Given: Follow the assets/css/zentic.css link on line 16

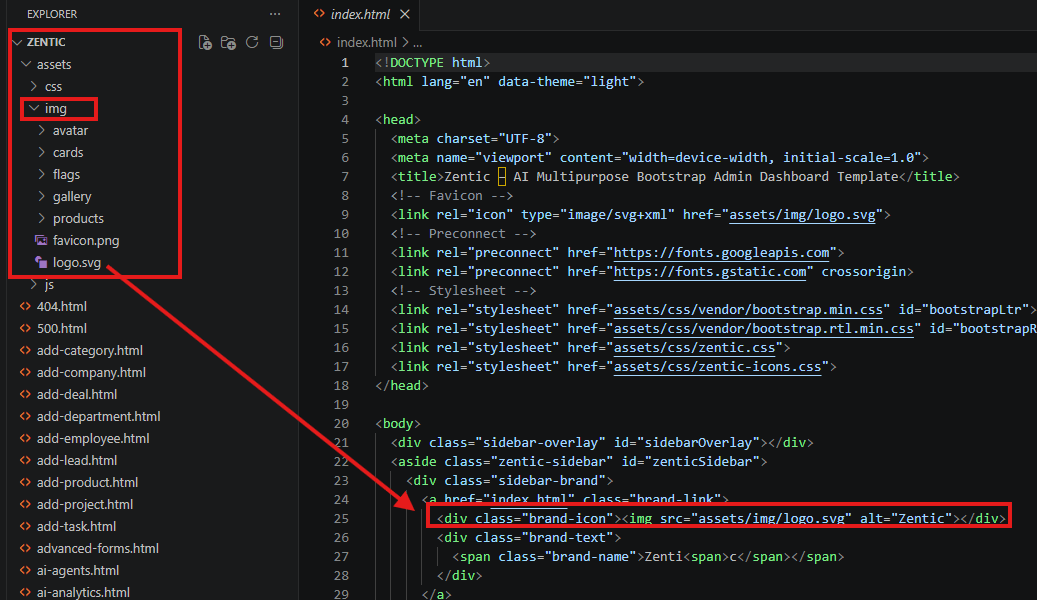Looking at the screenshot, I should click(694, 348).
